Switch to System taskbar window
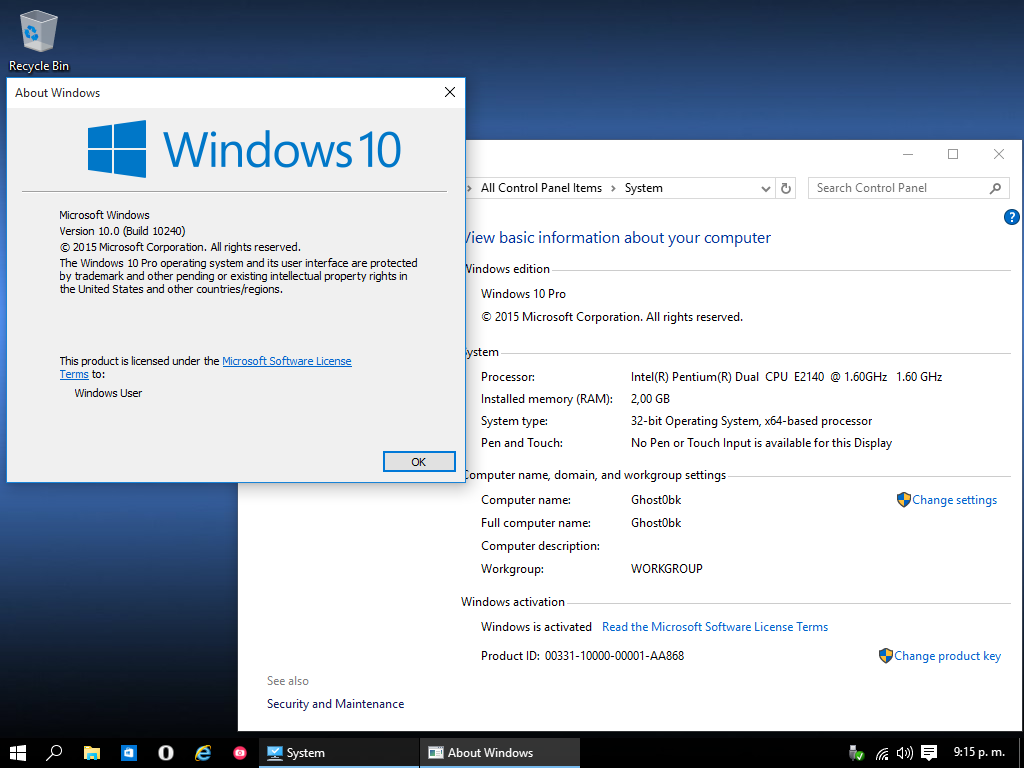Viewport: 1024px width, 768px height. [338, 753]
